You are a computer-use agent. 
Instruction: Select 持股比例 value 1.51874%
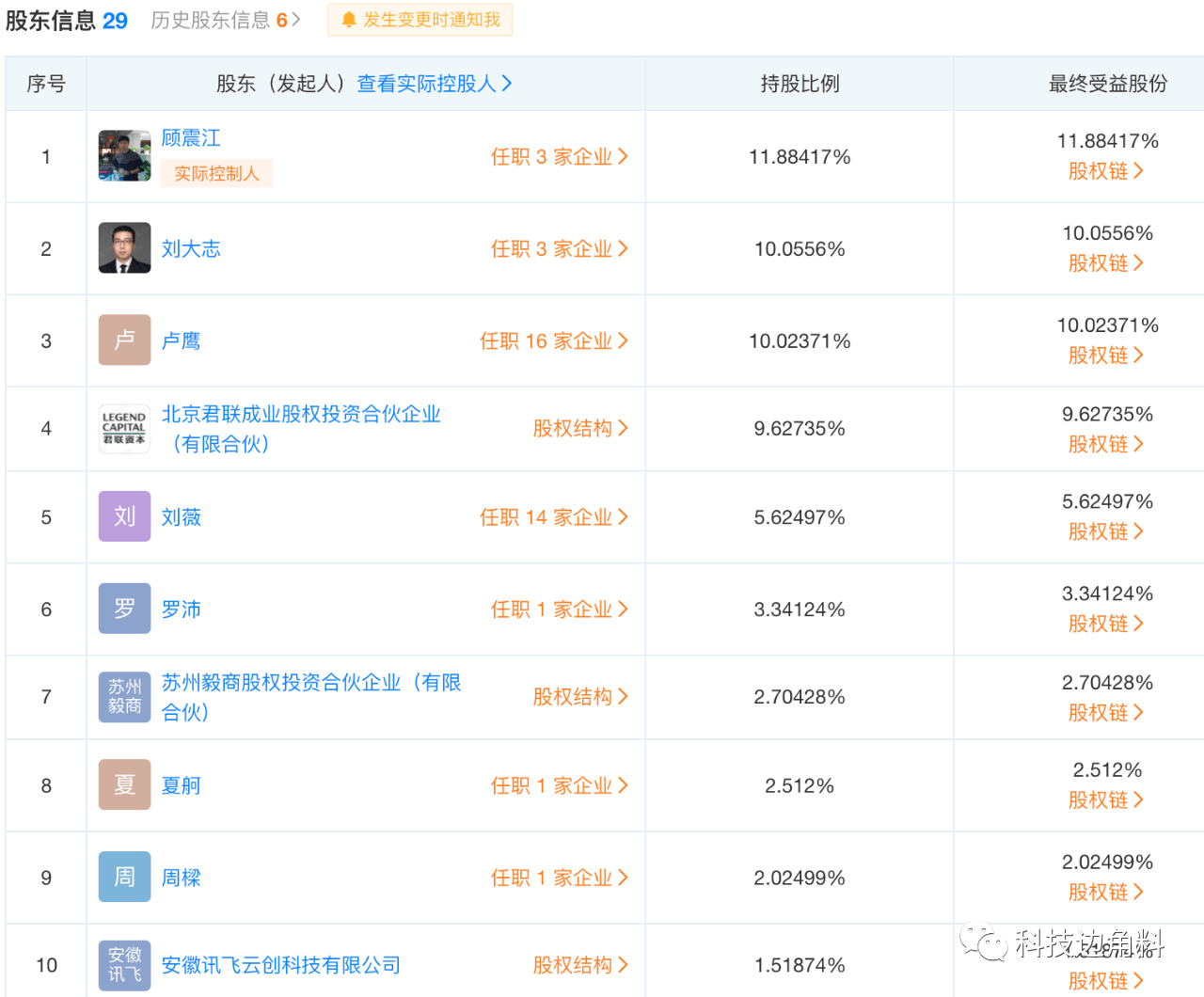[800, 965]
